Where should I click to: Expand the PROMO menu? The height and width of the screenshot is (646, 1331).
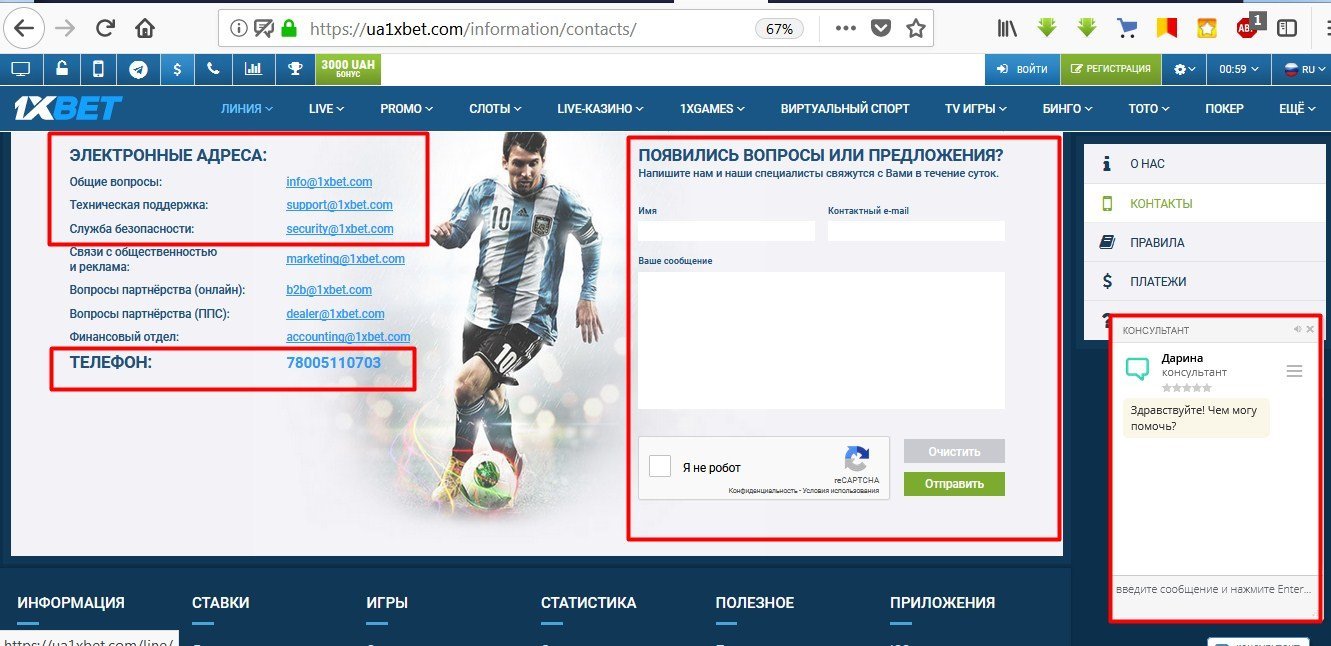click(x=406, y=109)
